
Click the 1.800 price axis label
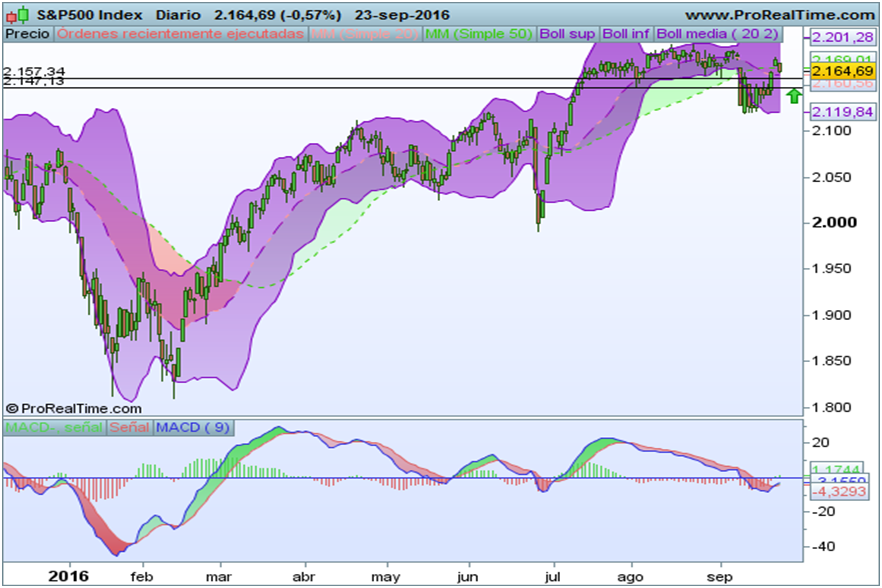pos(831,407)
